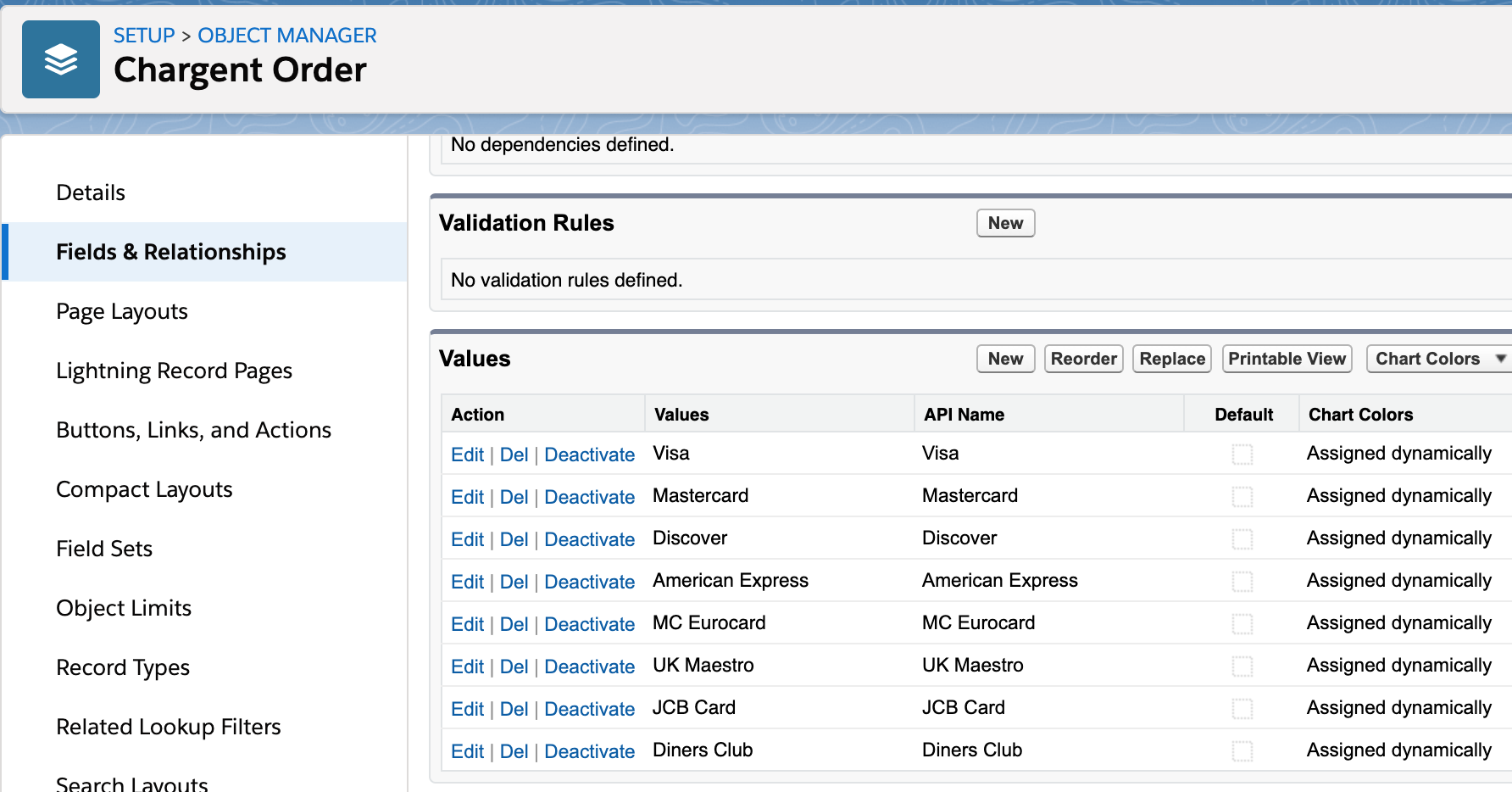Image resolution: width=1512 pixels, height=792 pixels.
Task: Select Record Types in the sidebar
Action: click(122, 667)
